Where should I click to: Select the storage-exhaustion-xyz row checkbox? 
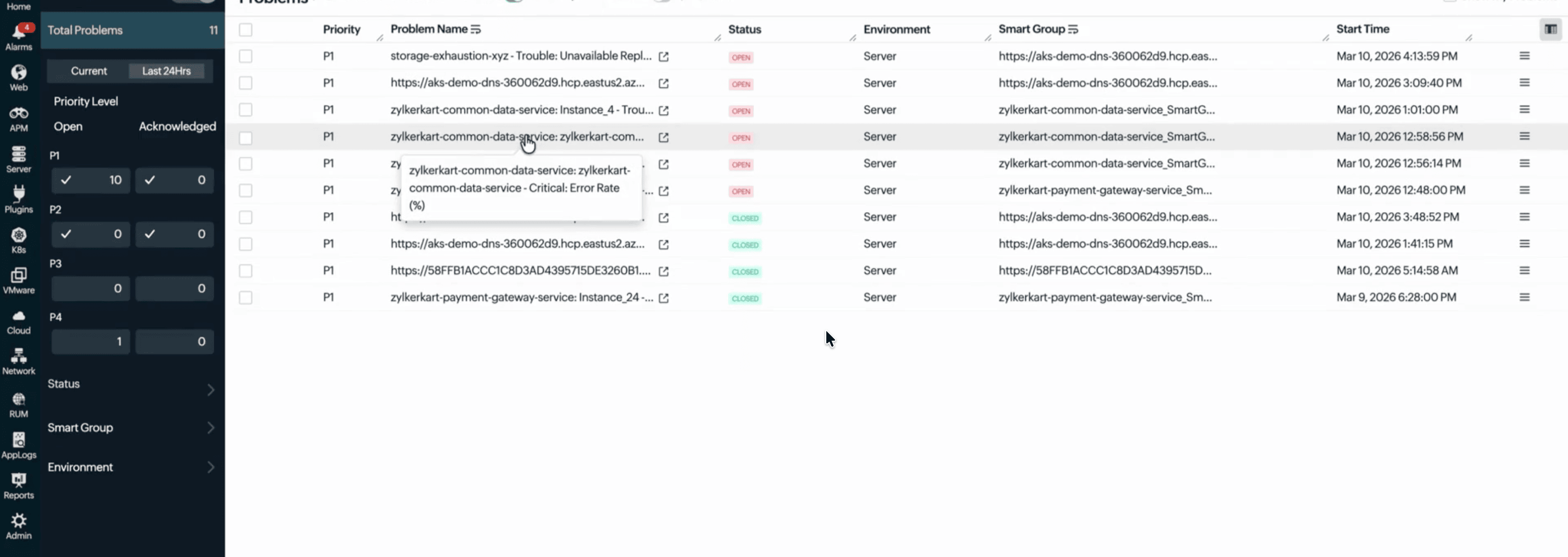[x=245, y=56]
